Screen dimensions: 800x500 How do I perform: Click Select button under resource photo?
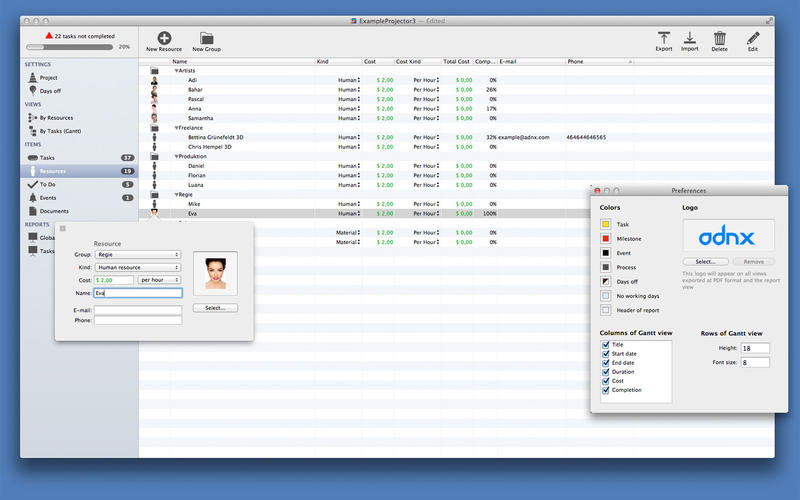click(215, 308)
